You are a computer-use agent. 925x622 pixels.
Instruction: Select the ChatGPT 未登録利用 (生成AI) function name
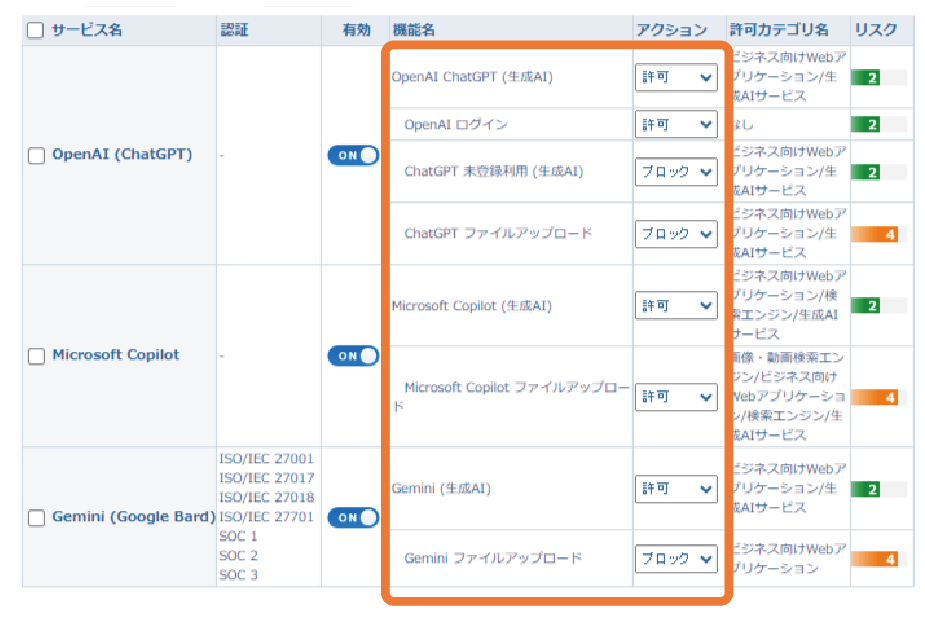pyautogui.click(x=494, y=171)
